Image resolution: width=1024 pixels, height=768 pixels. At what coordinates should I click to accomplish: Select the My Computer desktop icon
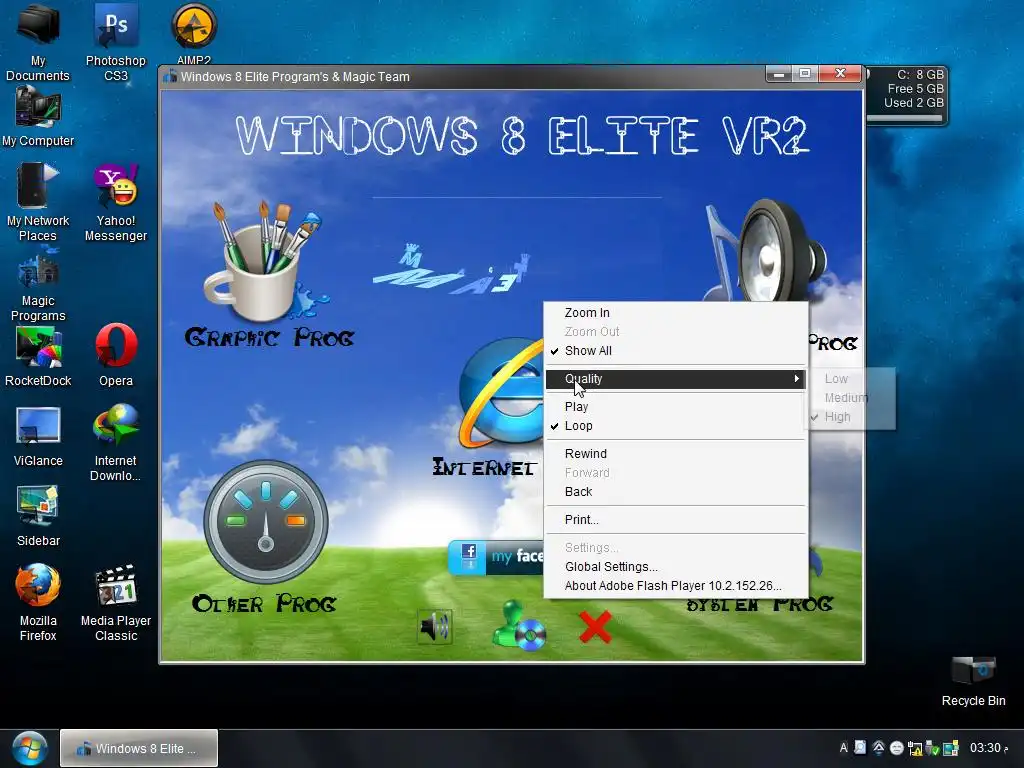pyautogui.click(x=38, y=116)
